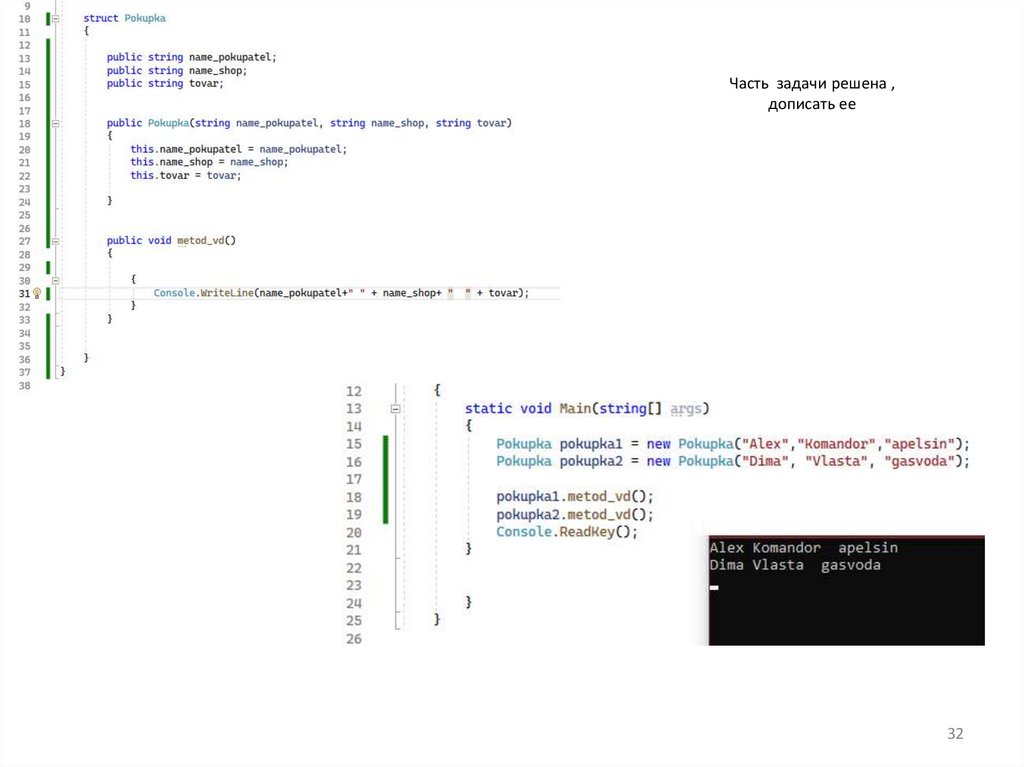Click the 'public string name_shop;' field line

176,71
